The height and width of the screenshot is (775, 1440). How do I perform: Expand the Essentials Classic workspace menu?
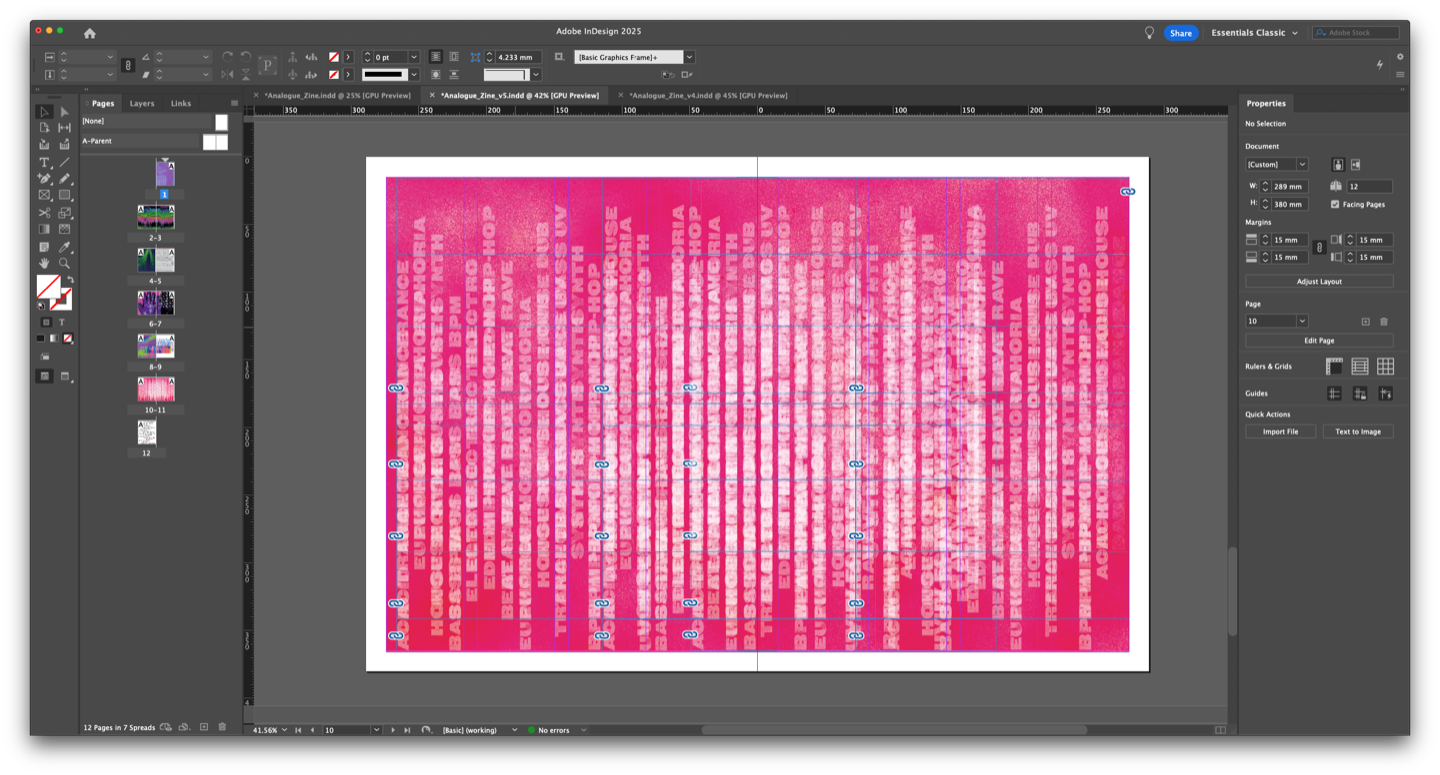click(1254, 33)
